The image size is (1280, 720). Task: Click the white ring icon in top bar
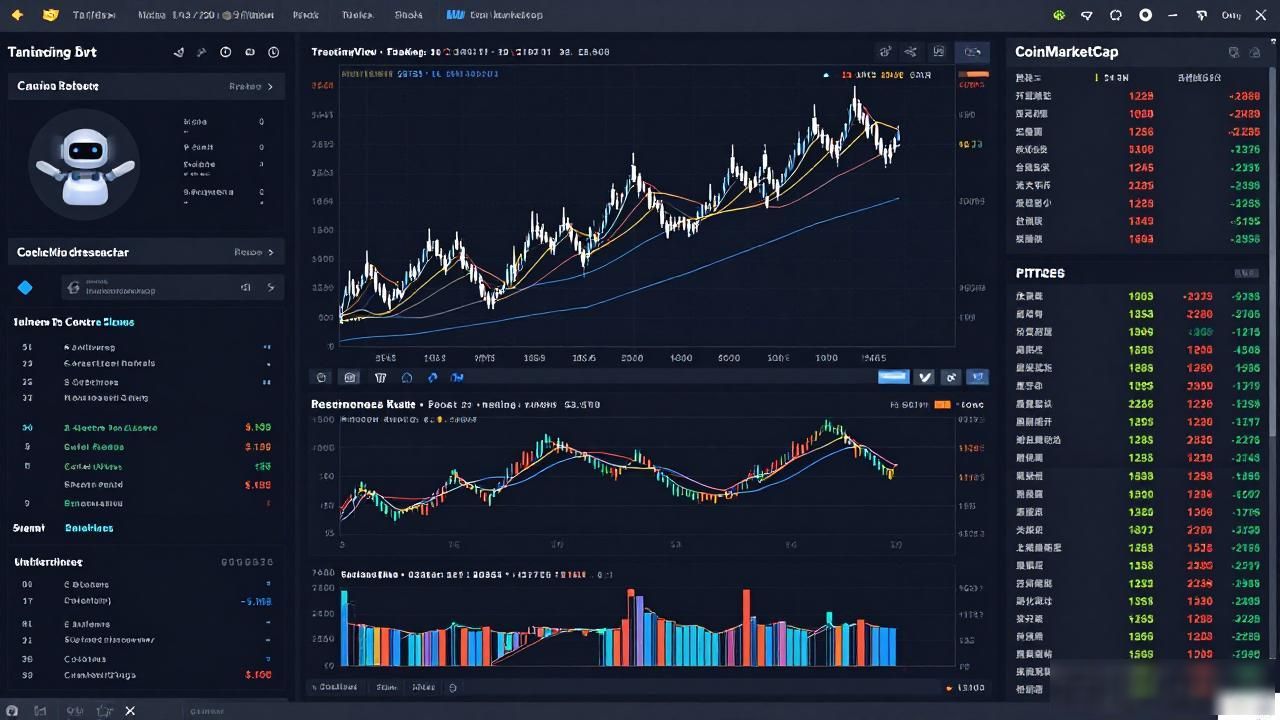(x=1146, y=15)
